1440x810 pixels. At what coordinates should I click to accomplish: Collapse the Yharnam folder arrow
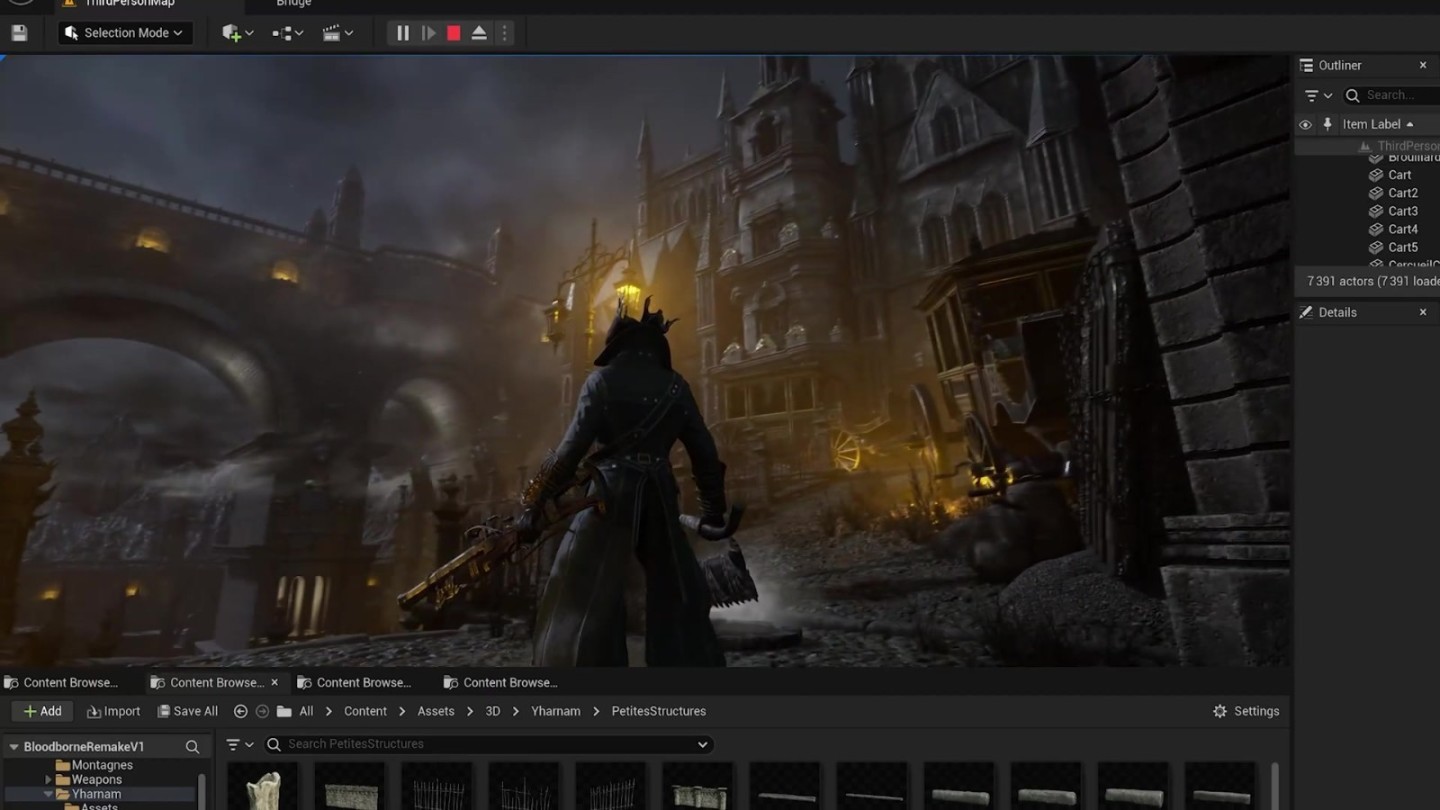48,794
